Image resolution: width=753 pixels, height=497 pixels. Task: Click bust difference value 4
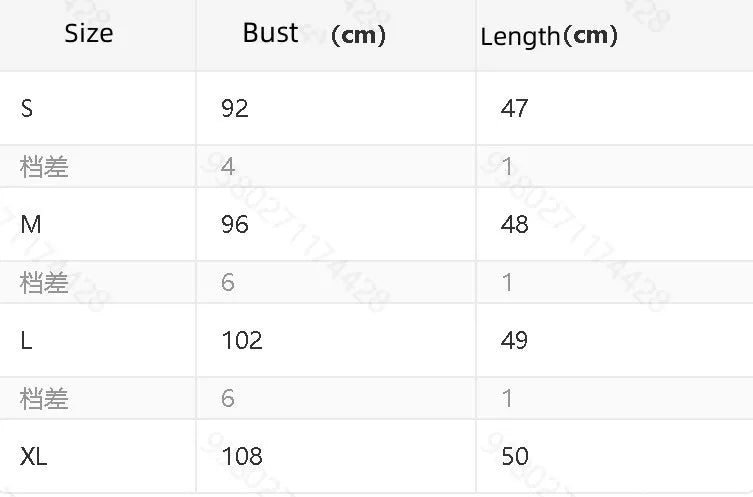(228, 167)
